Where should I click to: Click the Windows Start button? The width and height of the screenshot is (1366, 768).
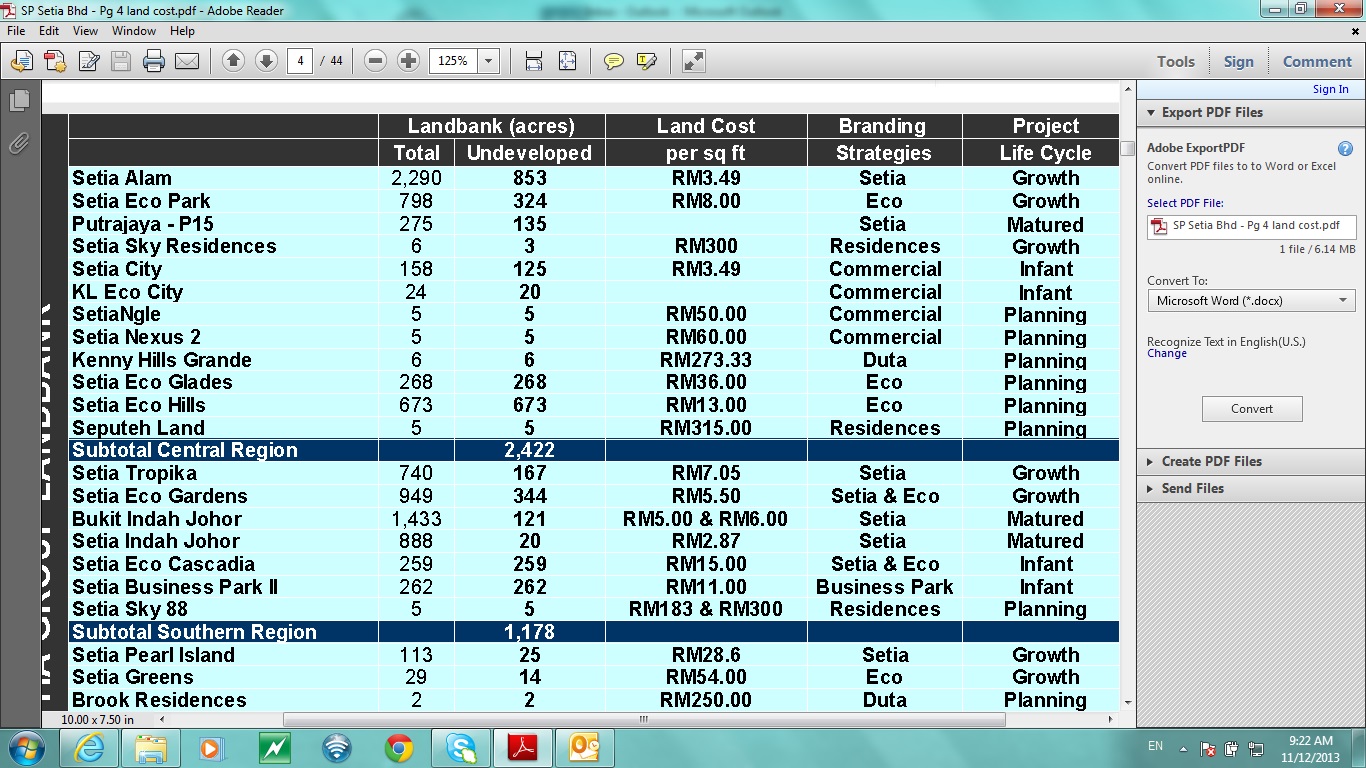pos(26,748)
